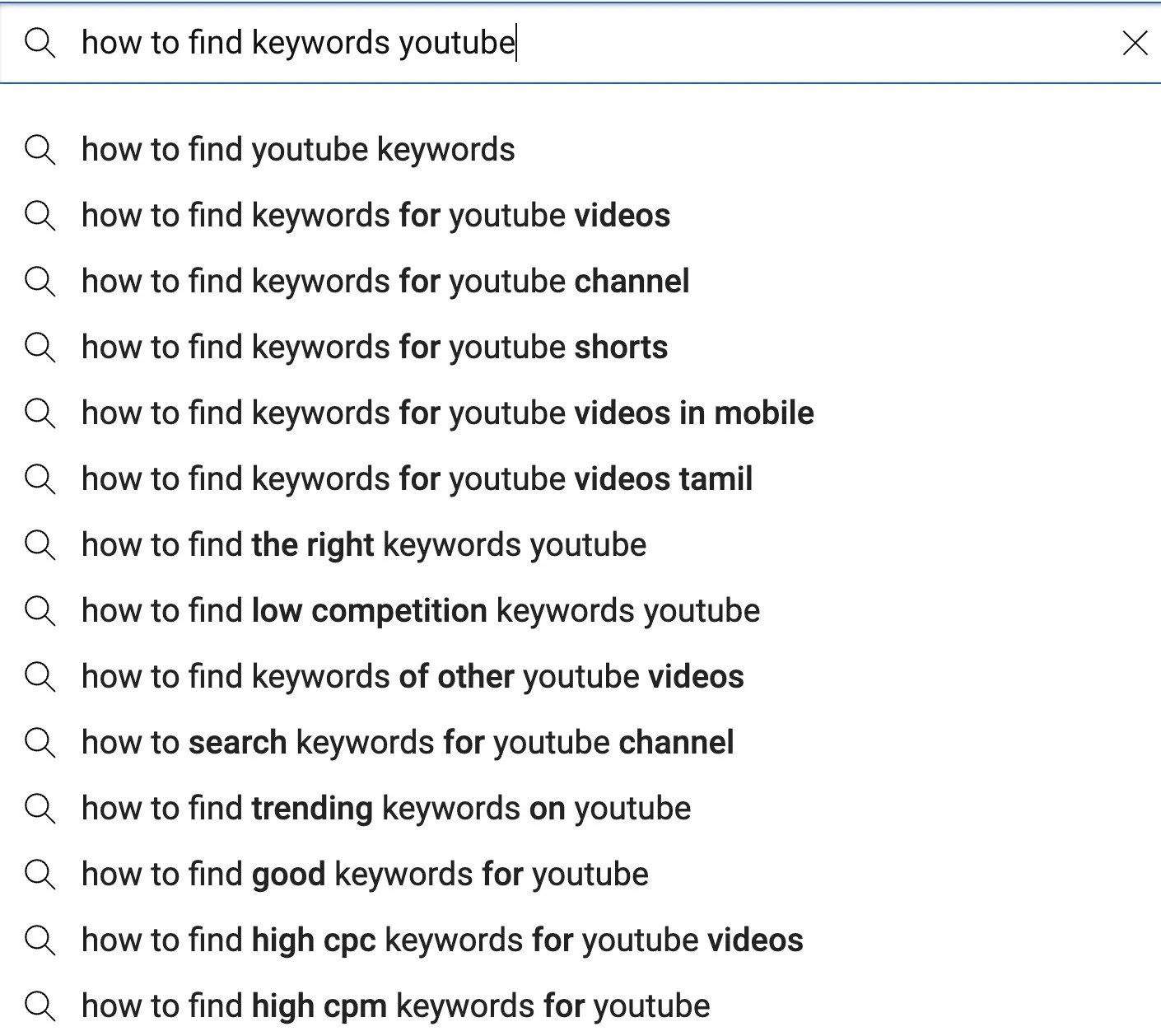Click the magnifier beside 'how to find keywords for youtube channel'
The image size is (1161, 1036).
coord(40,282)
